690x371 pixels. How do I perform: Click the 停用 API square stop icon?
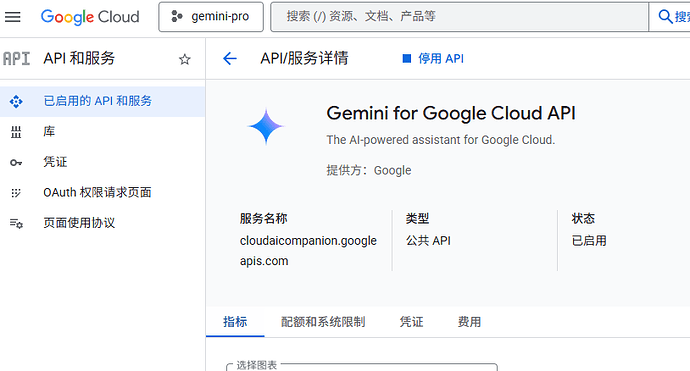pyautogui.click(x=407, y=59)
